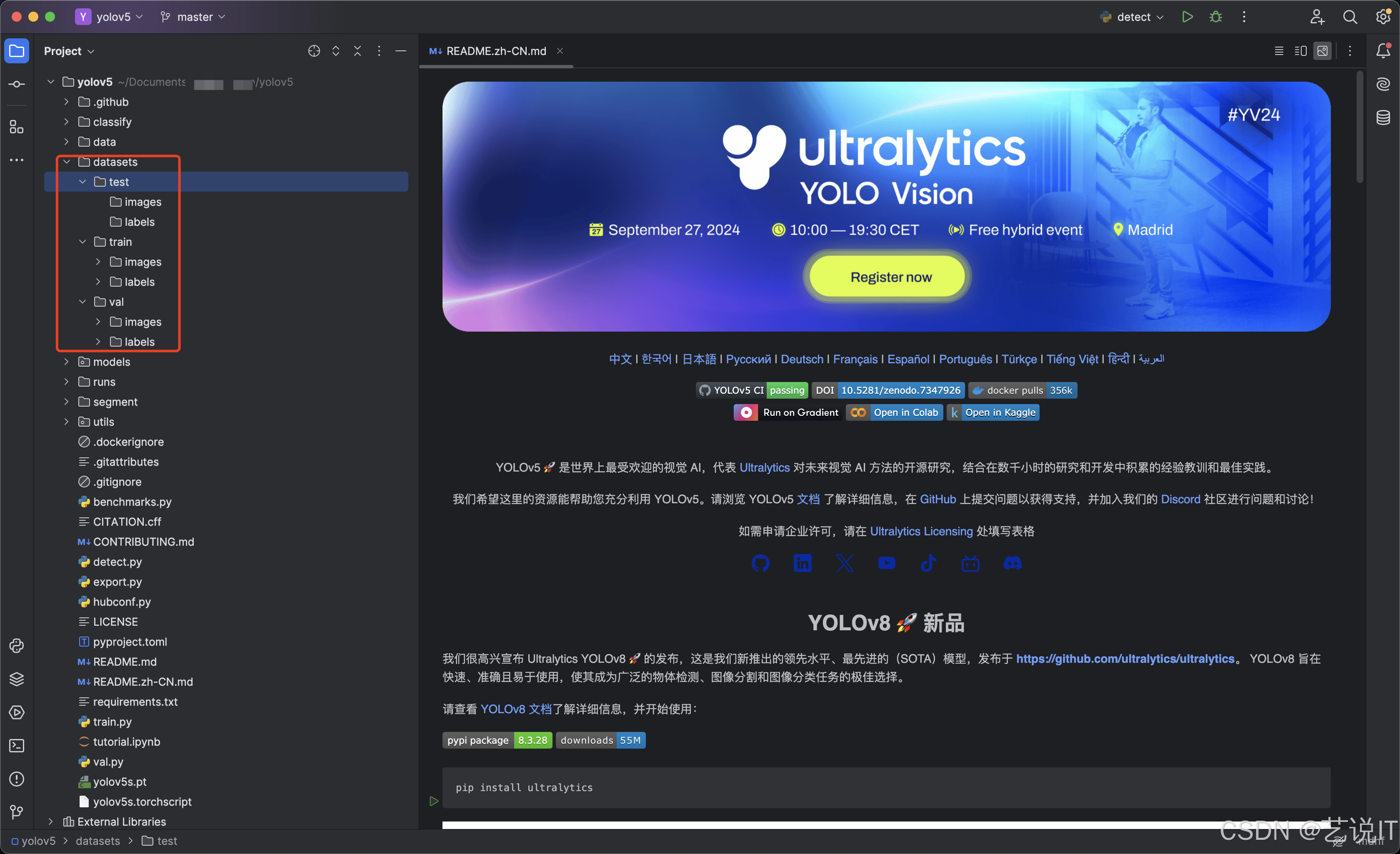Open the Commit tool window

point(17,84)
